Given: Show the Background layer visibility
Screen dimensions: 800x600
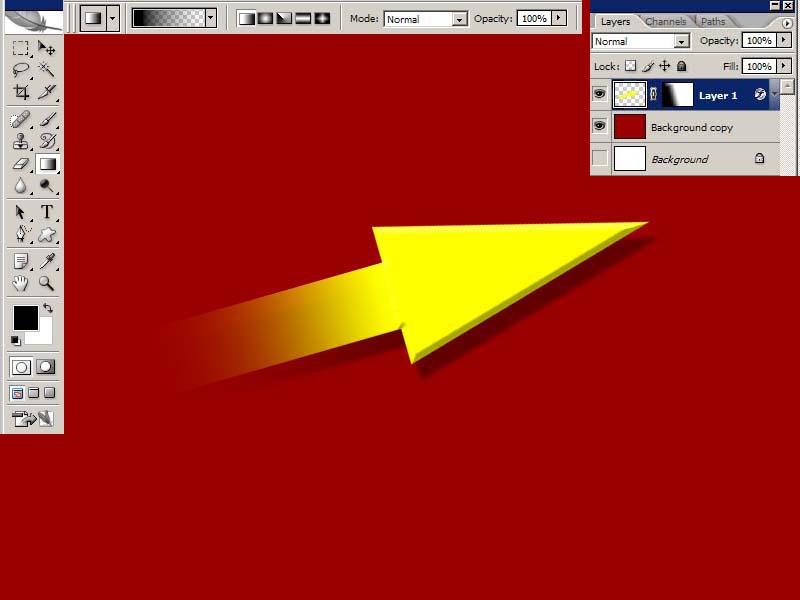Looking at the screenshot, I should point(599,158).
